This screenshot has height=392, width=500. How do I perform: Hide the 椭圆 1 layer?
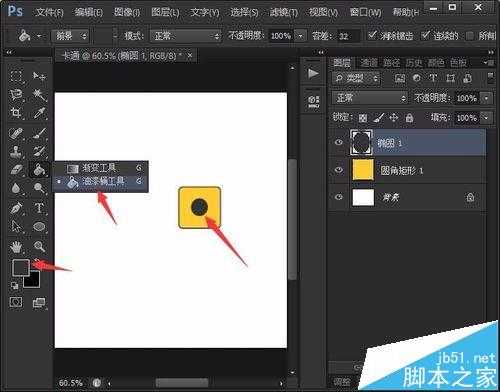[339, 143]
